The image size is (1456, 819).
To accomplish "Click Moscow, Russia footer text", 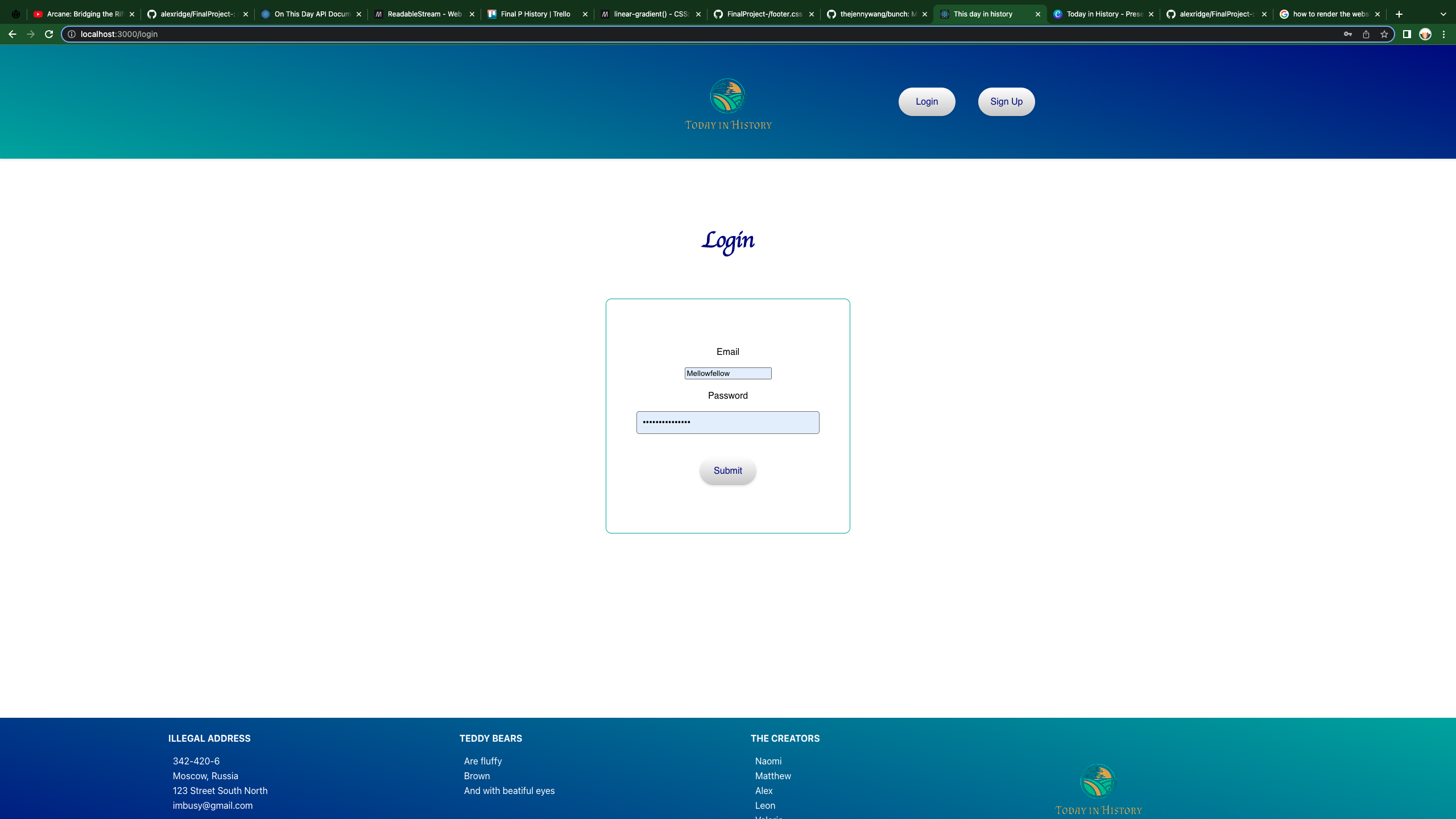I will (205, 776).
